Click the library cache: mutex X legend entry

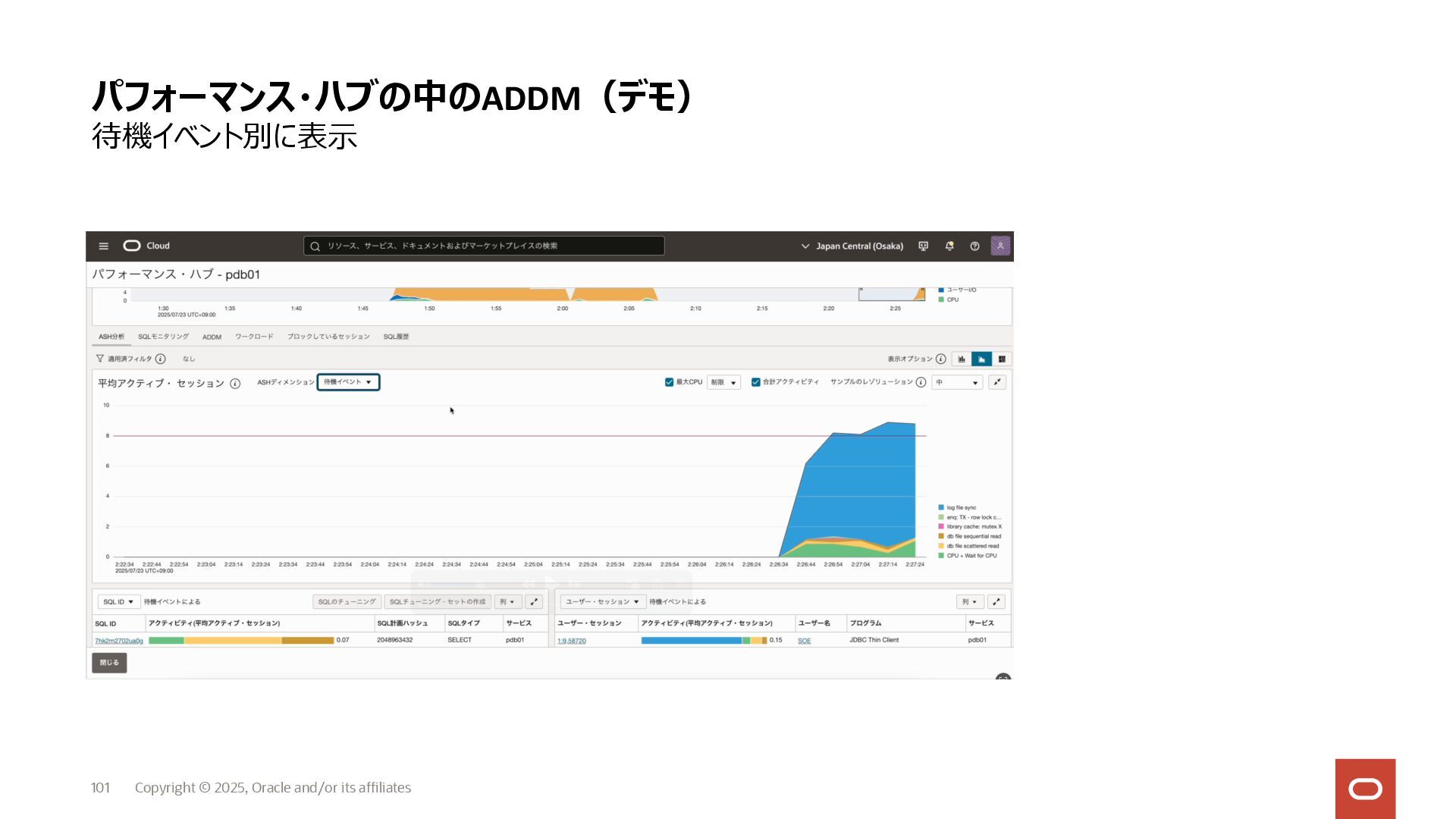970,527
